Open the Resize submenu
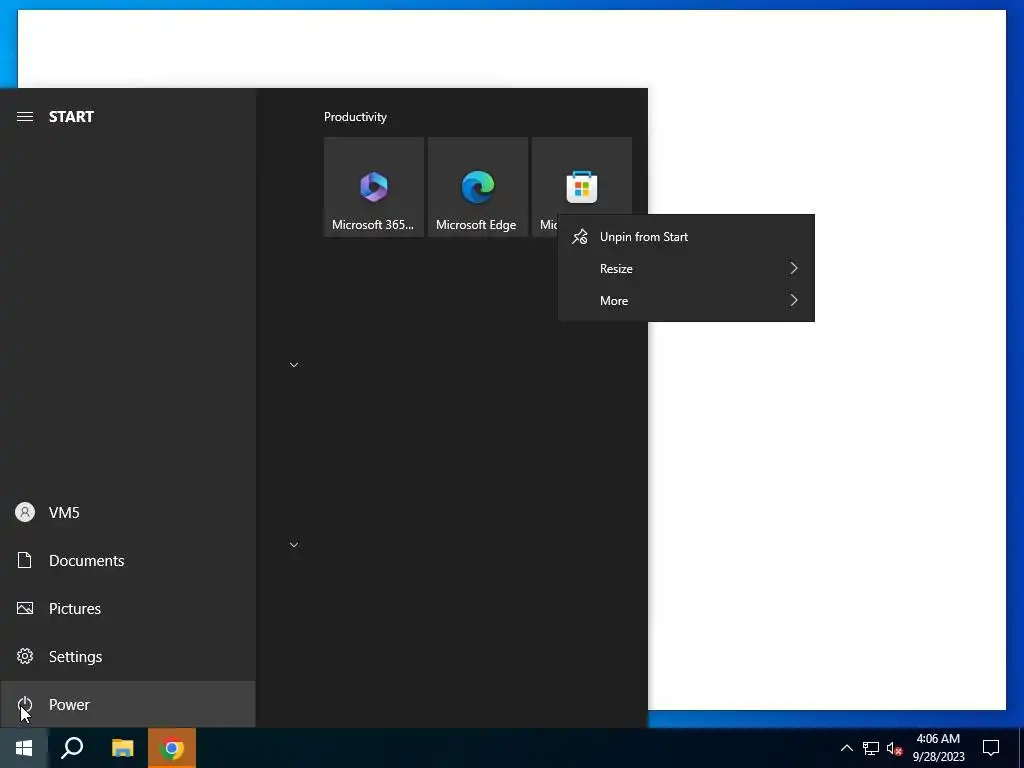Screen dimensions: 1024x768 click(x=686, y=268)
